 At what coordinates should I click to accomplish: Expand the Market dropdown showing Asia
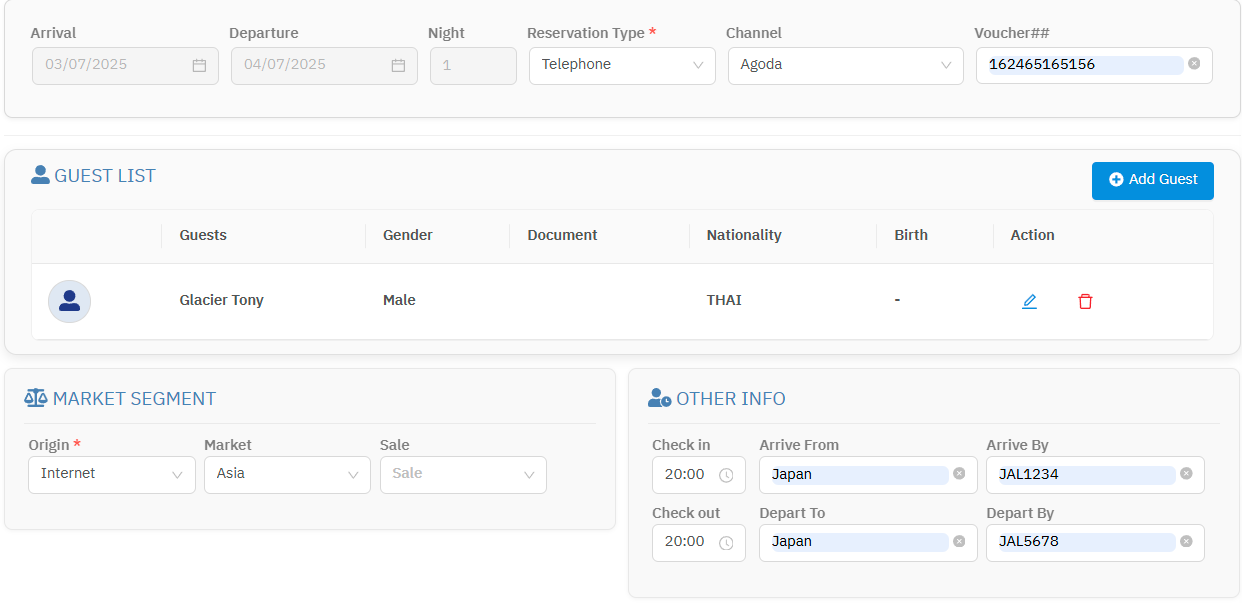tap(287, 474)
